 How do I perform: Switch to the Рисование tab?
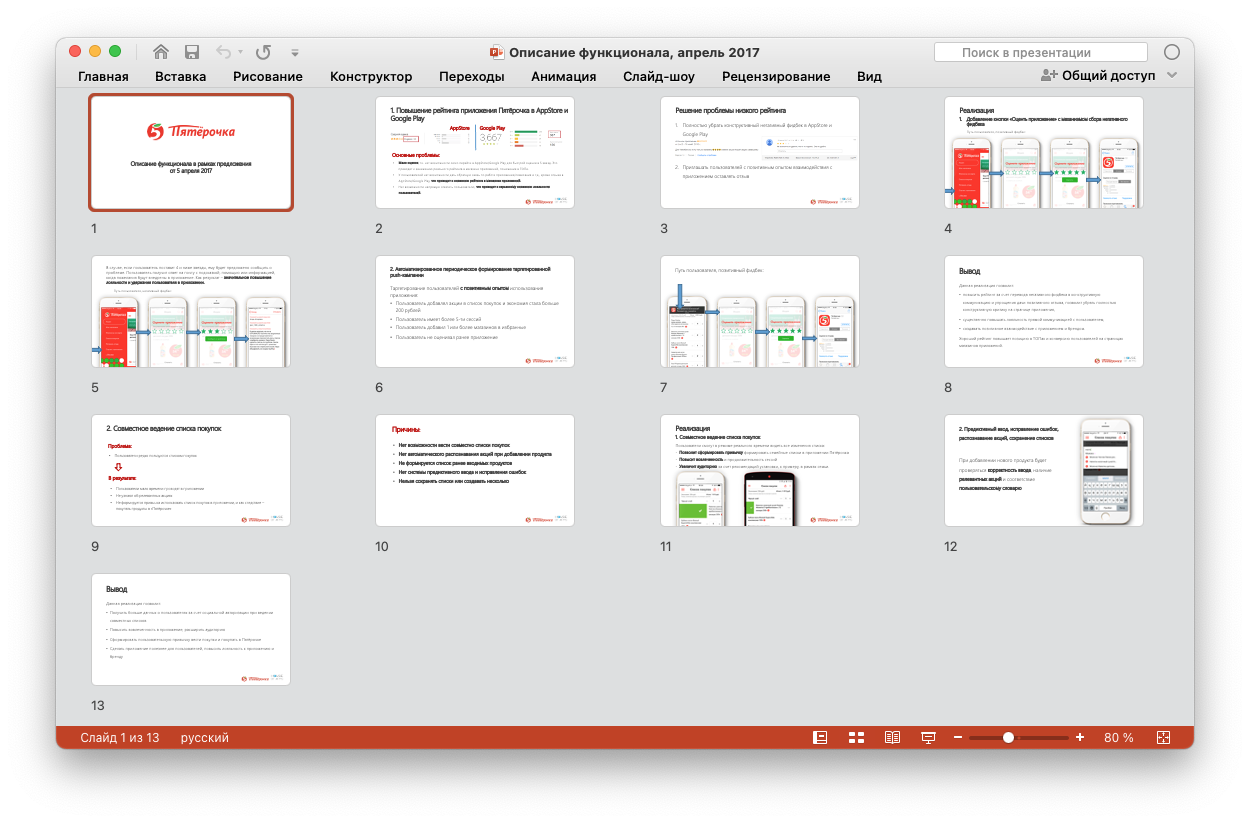[268, 76]
